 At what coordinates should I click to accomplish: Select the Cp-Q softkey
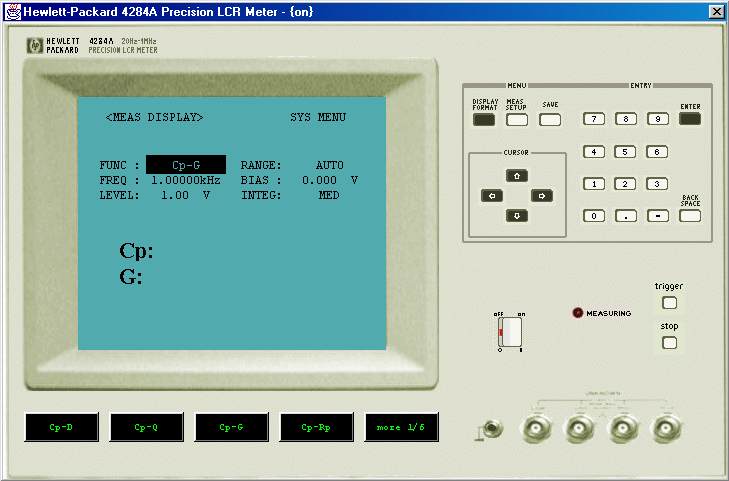tap(146, 427)
